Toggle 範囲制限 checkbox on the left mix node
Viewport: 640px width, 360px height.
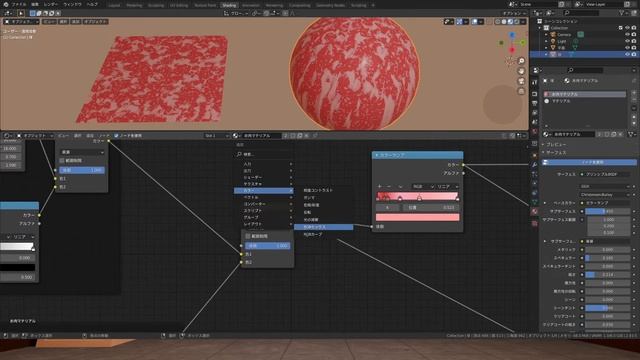tap(62, 160)
